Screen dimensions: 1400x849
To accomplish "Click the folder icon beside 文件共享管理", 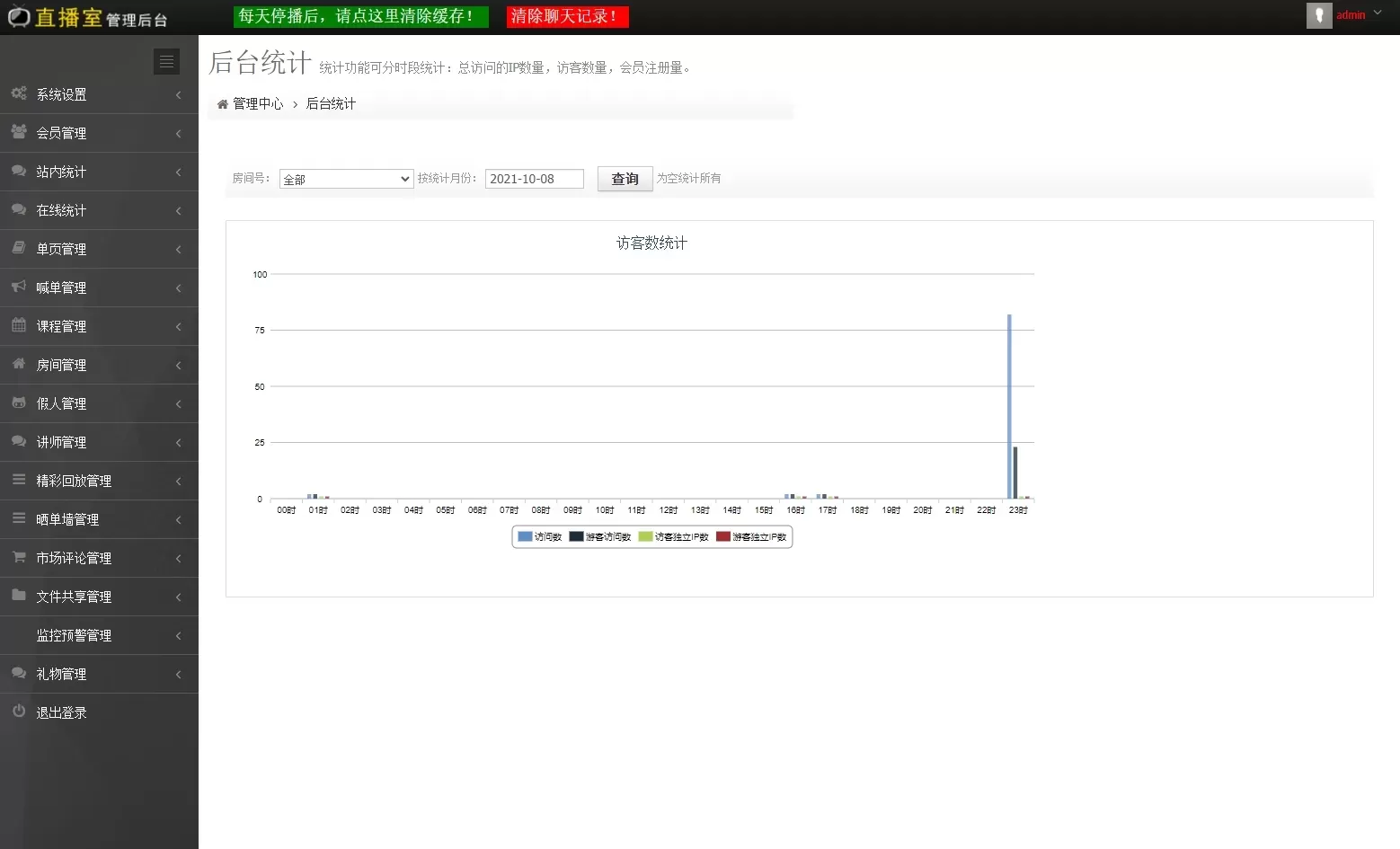I will tap(19, 596).
